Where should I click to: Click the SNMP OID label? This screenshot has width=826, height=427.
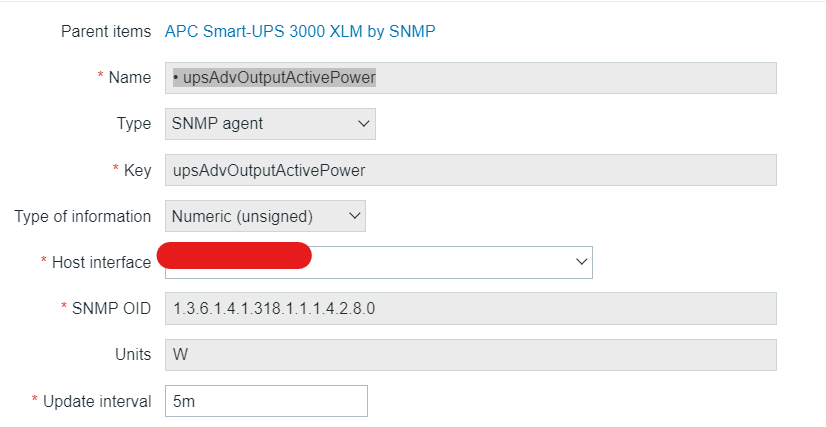(x=110, y=308)
